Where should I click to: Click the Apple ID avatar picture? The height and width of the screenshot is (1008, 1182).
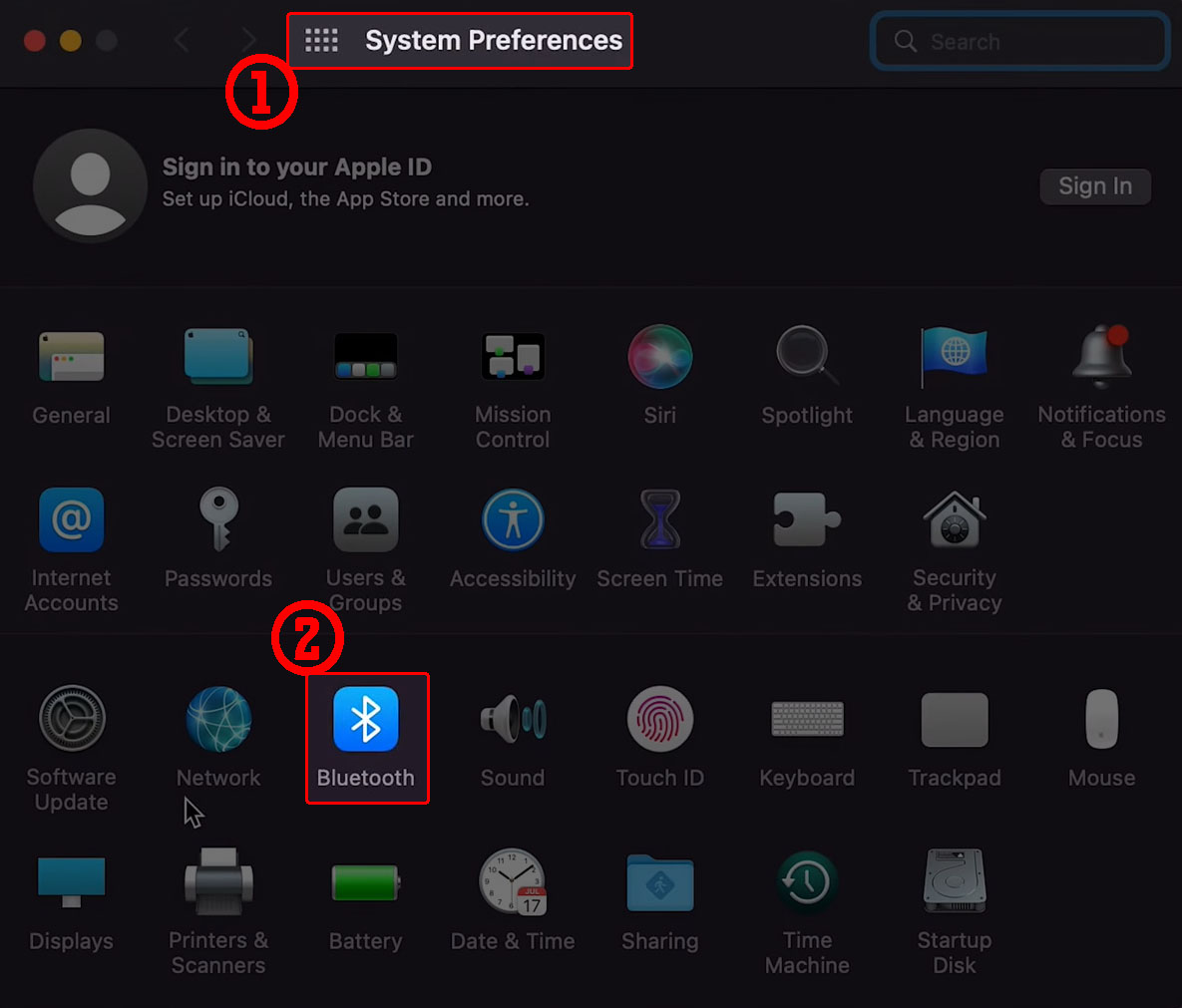pos(91,185)
